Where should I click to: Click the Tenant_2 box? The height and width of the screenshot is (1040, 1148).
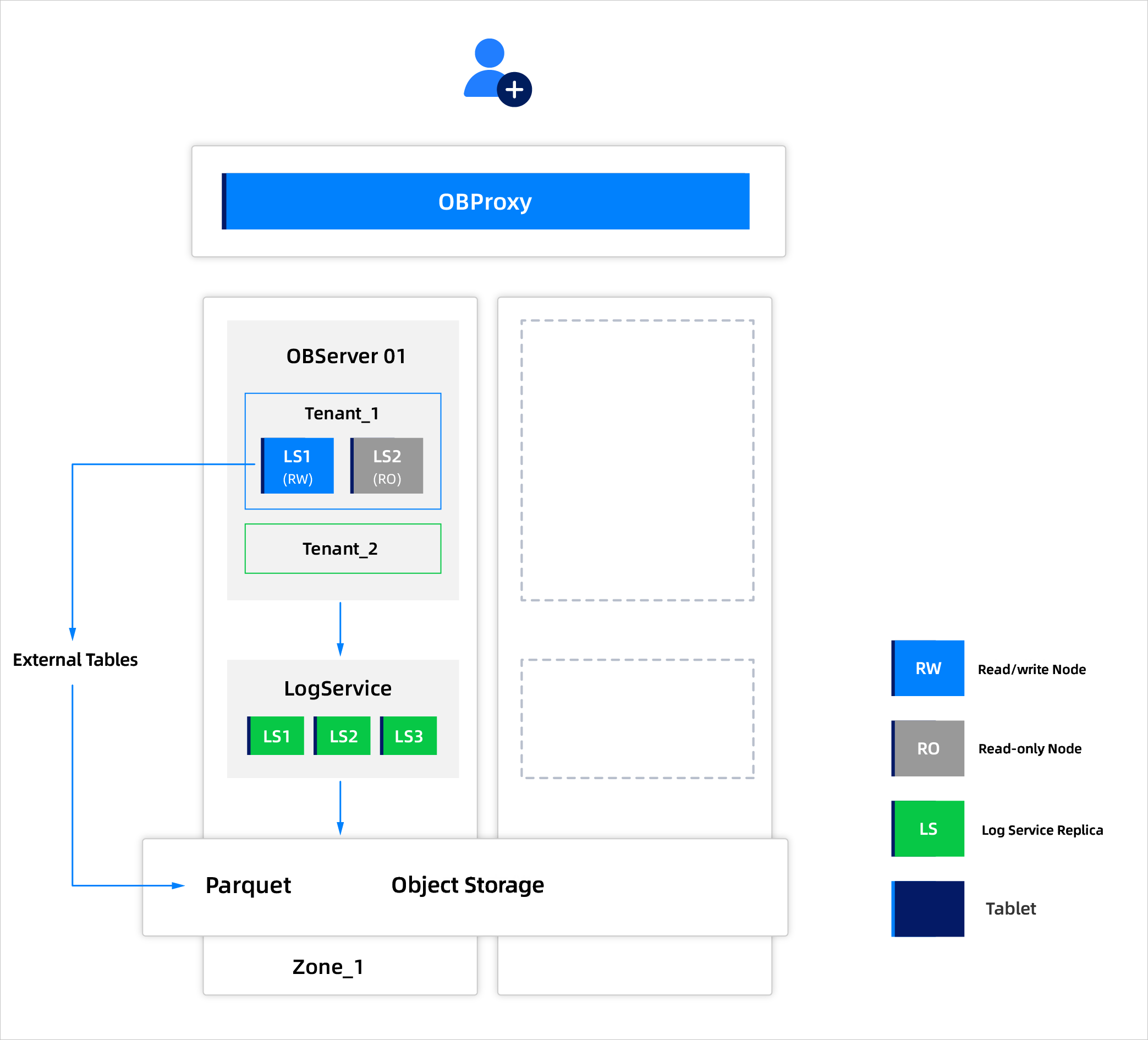pos(342,549)
